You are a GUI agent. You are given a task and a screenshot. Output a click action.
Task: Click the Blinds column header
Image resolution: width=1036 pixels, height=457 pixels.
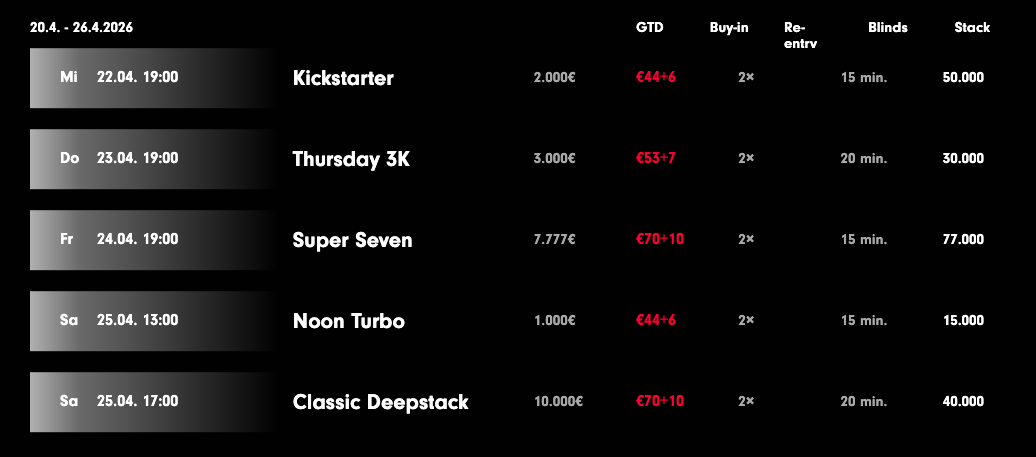[887, 28]
